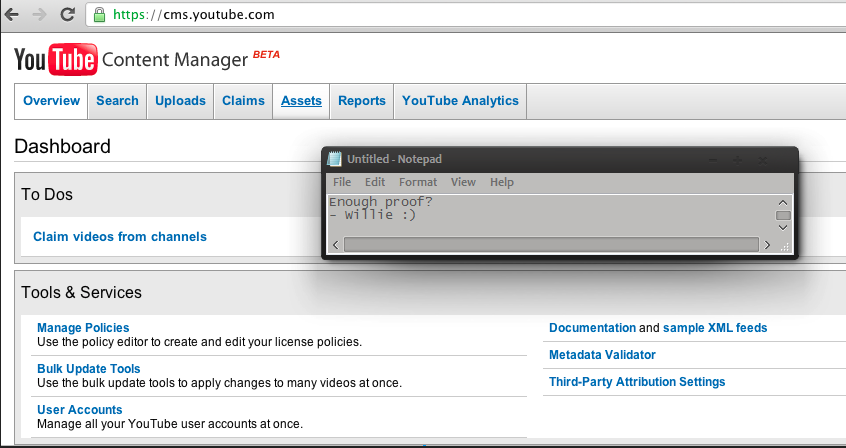Click the YouTube logo

click(56, 59)
